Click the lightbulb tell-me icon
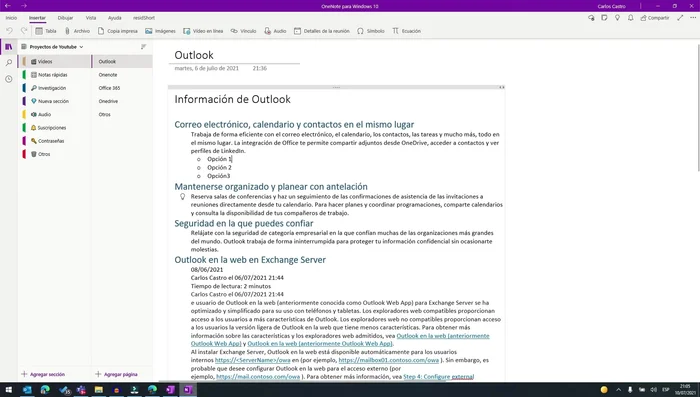This screenshot has width=700, height=397. 617,18
